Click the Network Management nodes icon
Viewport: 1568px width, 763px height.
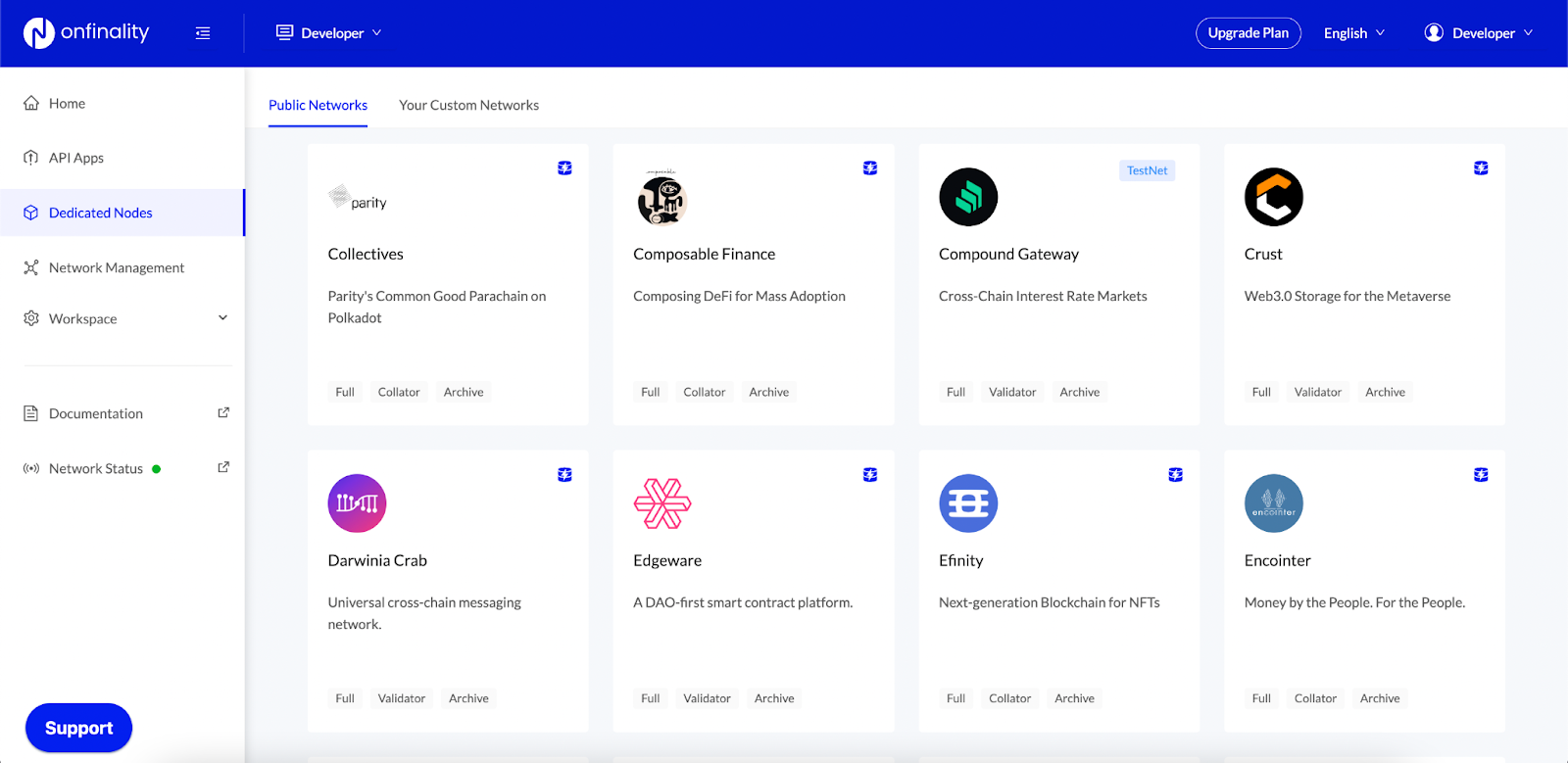pyautogui.click(x=31, y=267)
